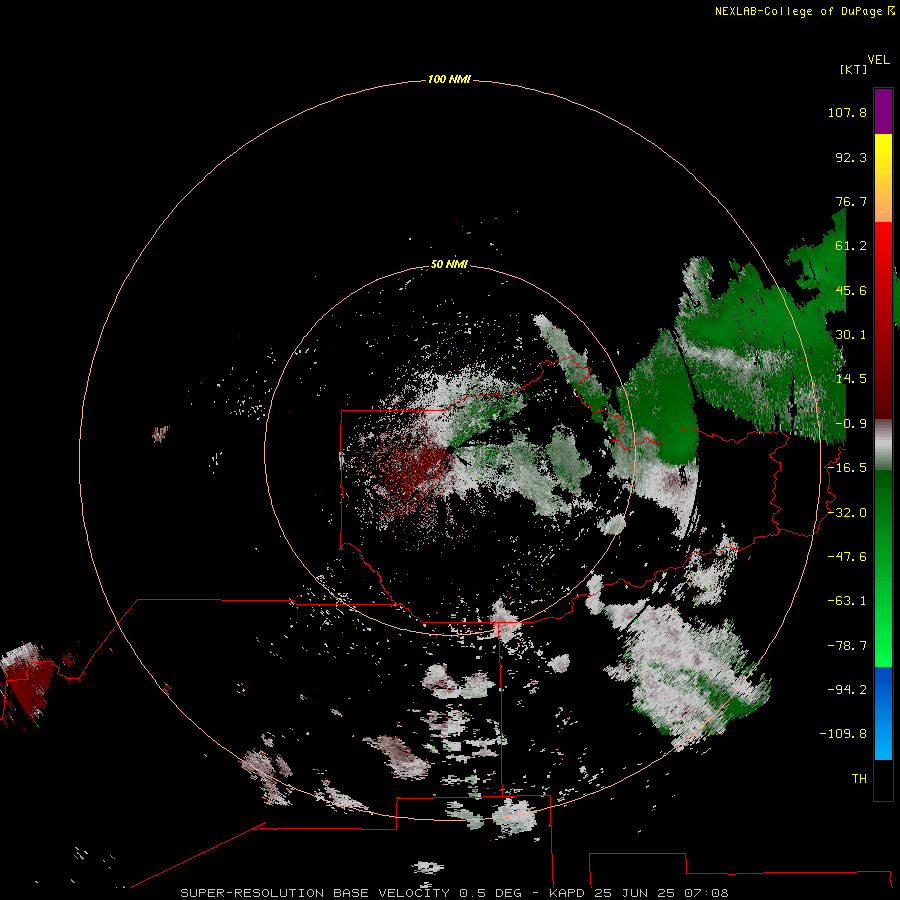Click the Super-Resolution Base Velocity caption text
Image resolution: width=900 pixels, height=900 pixels.
coord(455,893)
